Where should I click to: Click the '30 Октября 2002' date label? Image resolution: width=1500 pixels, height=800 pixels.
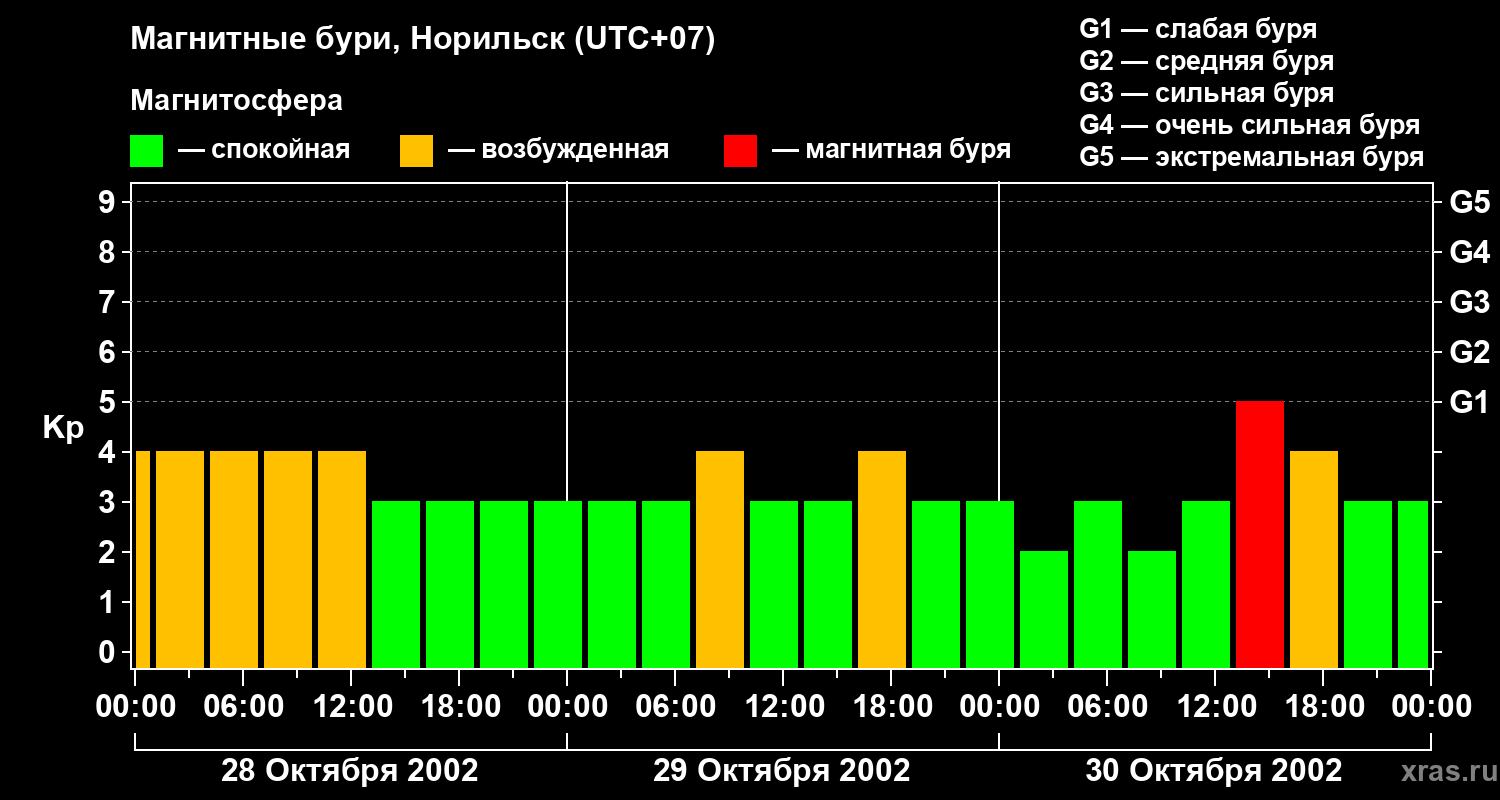click(x=1214, y=771)
